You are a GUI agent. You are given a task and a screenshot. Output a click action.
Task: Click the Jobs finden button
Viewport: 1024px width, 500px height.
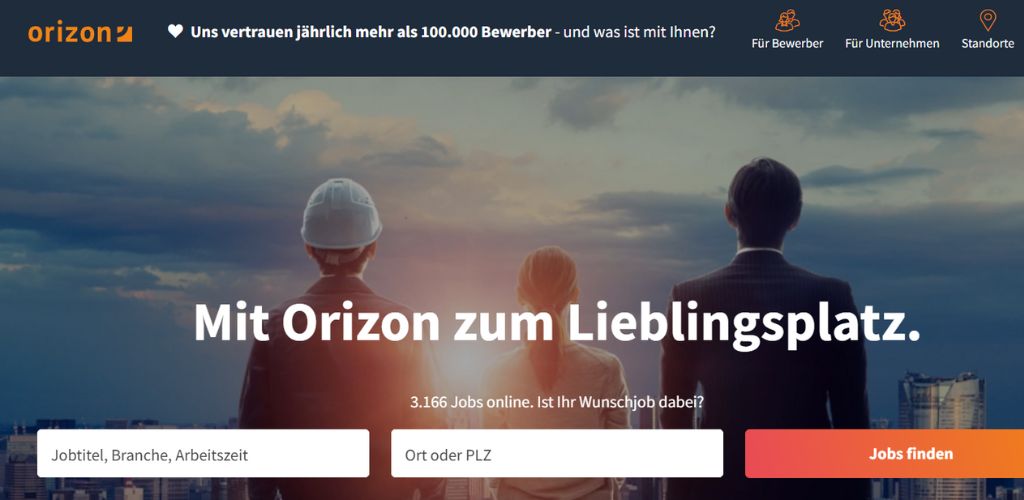884,454
